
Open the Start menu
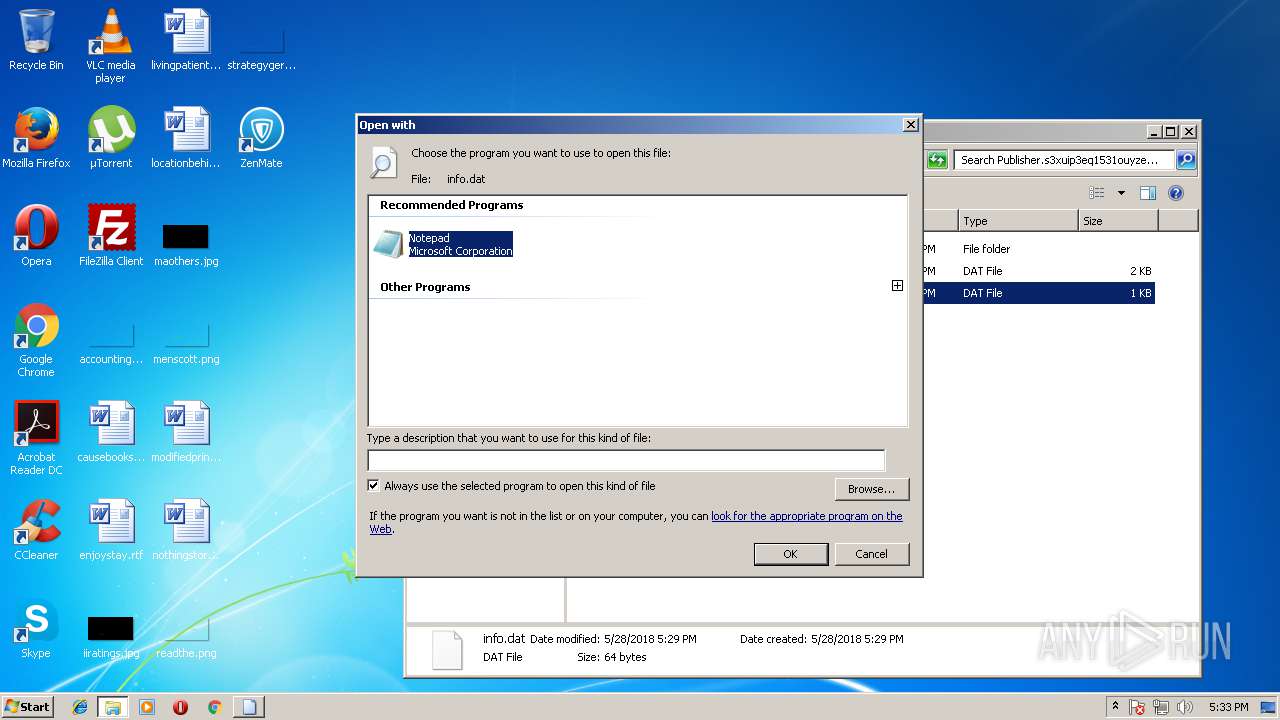point(28,706)
